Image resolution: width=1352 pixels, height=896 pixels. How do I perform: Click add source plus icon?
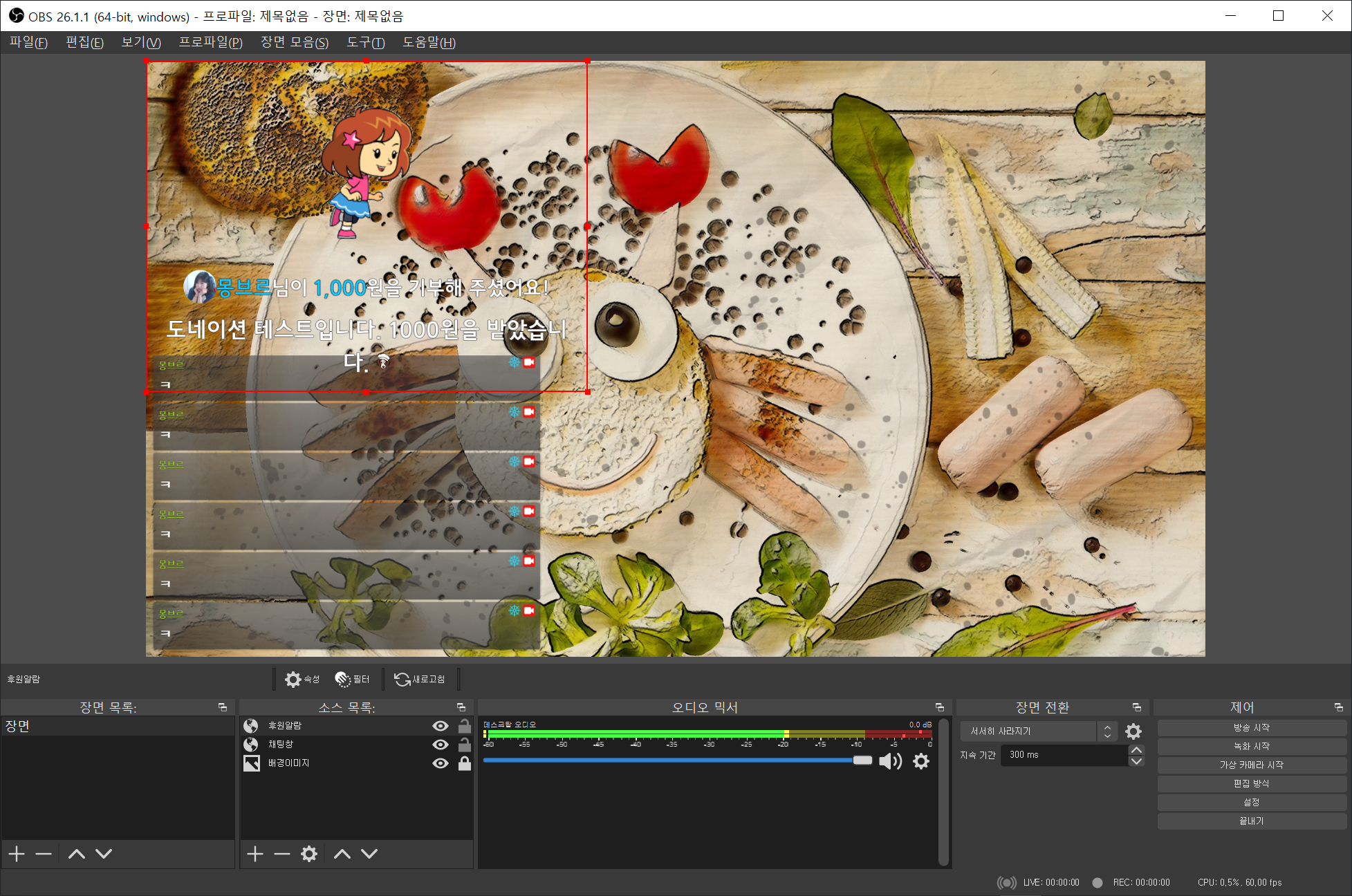coord(254,854)
